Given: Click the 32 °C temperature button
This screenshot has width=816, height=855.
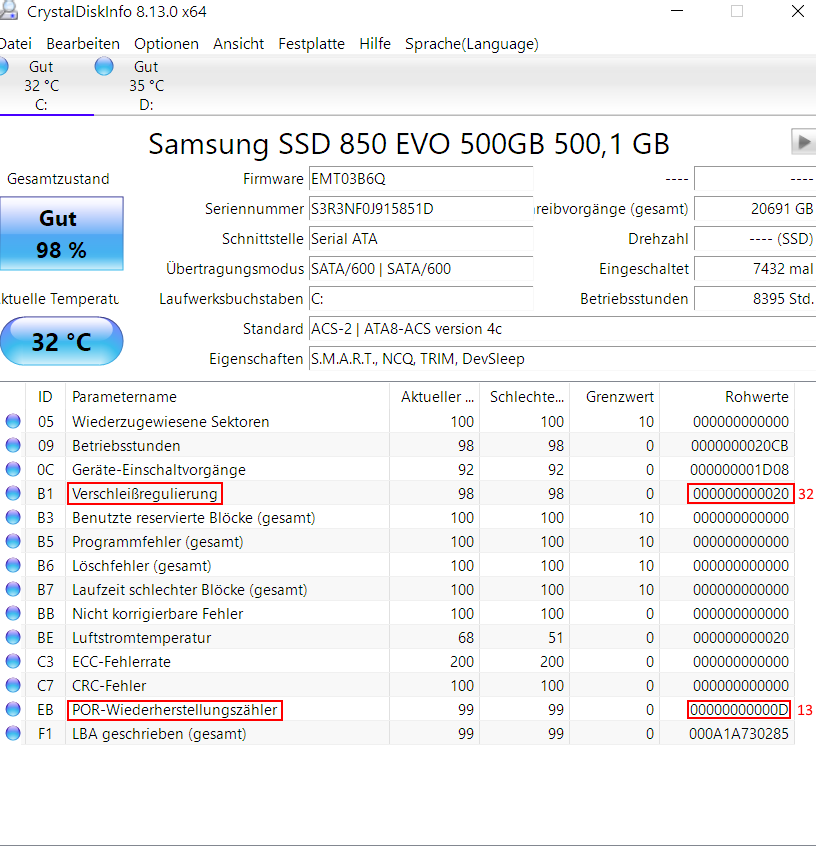Looking at the screenshot, I should coord(62,341).
